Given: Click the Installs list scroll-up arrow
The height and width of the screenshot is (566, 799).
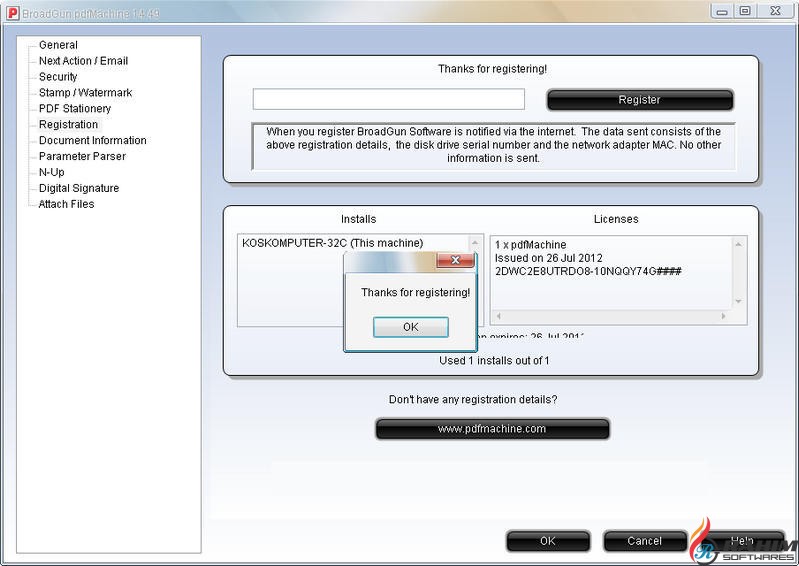Looking at the screenshot, I should [475, 242].
